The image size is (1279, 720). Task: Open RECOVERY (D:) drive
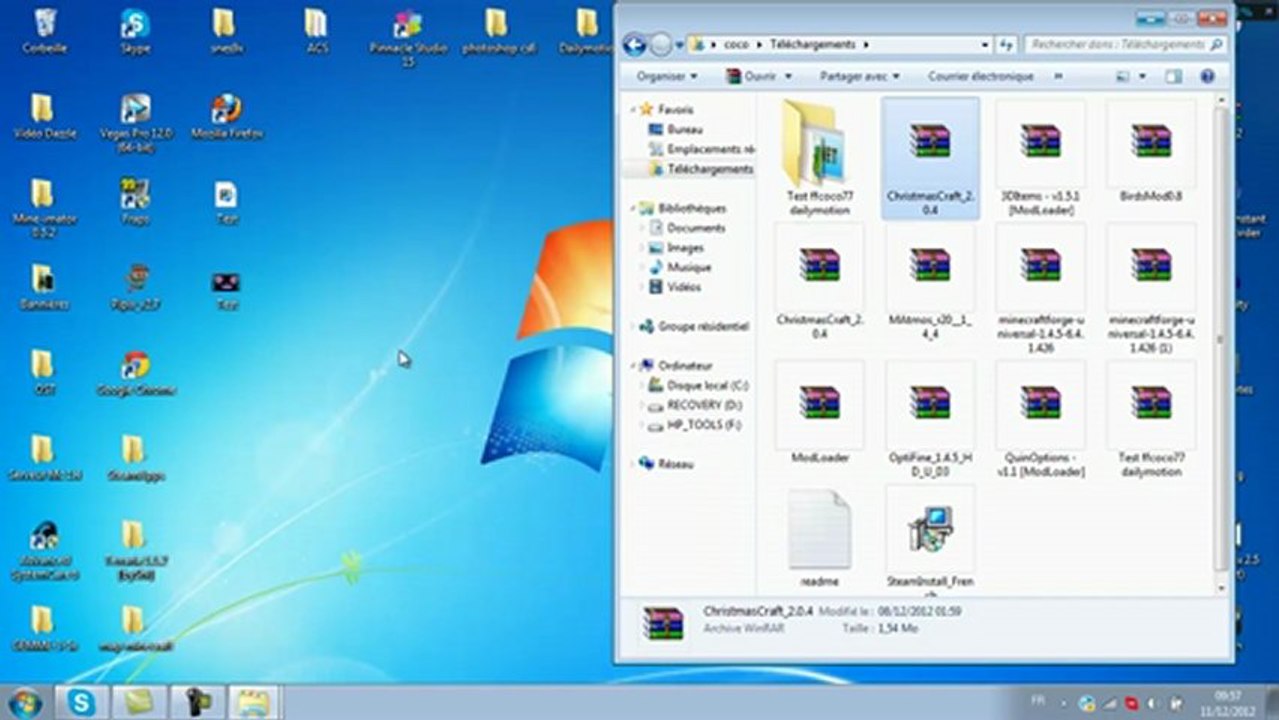(693, 405)
